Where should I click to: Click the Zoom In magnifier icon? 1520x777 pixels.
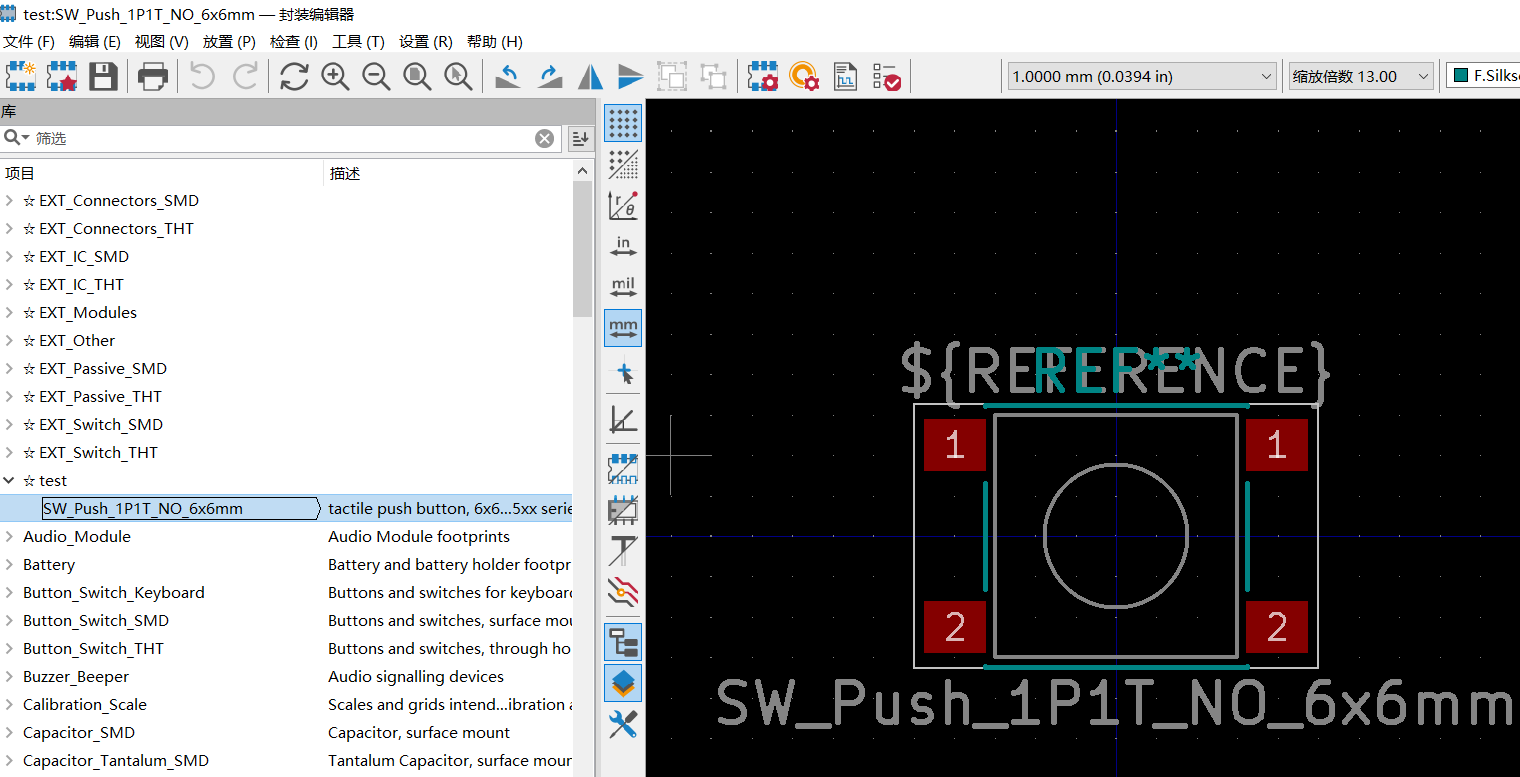(335, 77)
